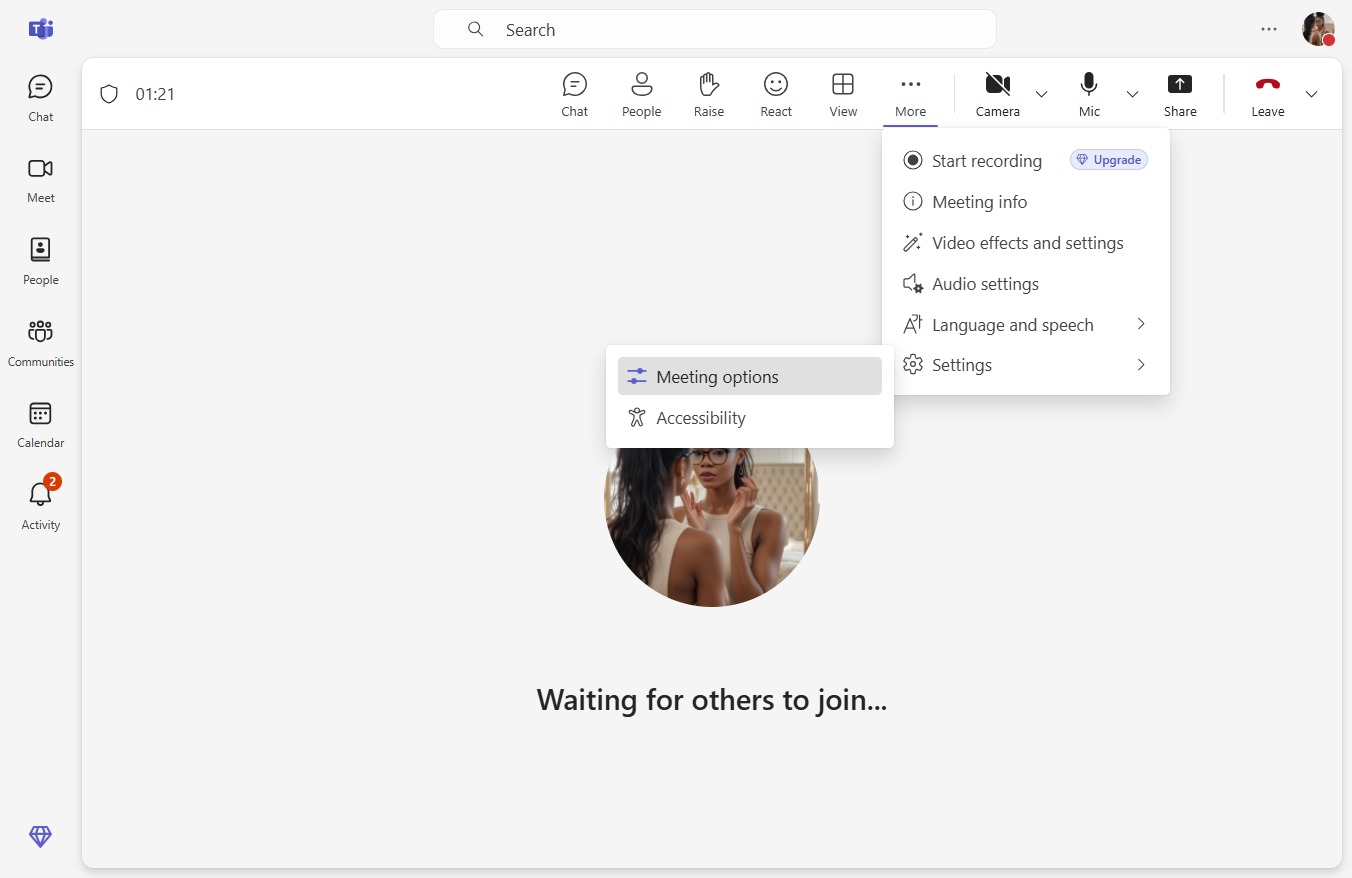Click the meeting timer 01:21
The image size is (1352, 878).
[155, 94]
